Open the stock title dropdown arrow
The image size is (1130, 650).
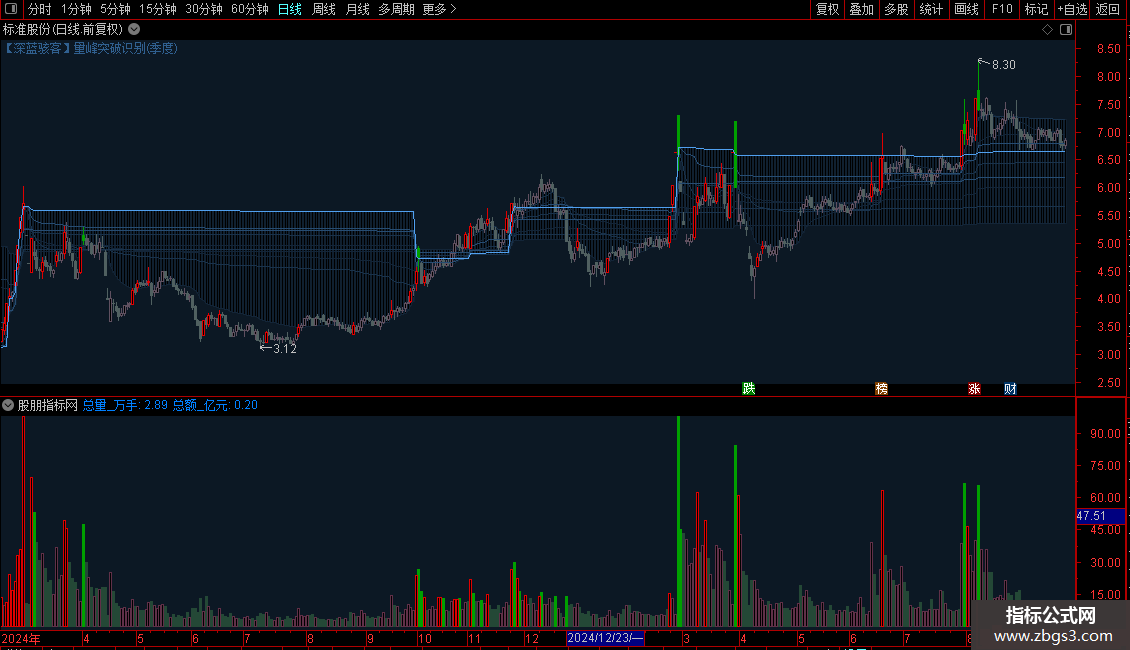[x=134, y=30]
